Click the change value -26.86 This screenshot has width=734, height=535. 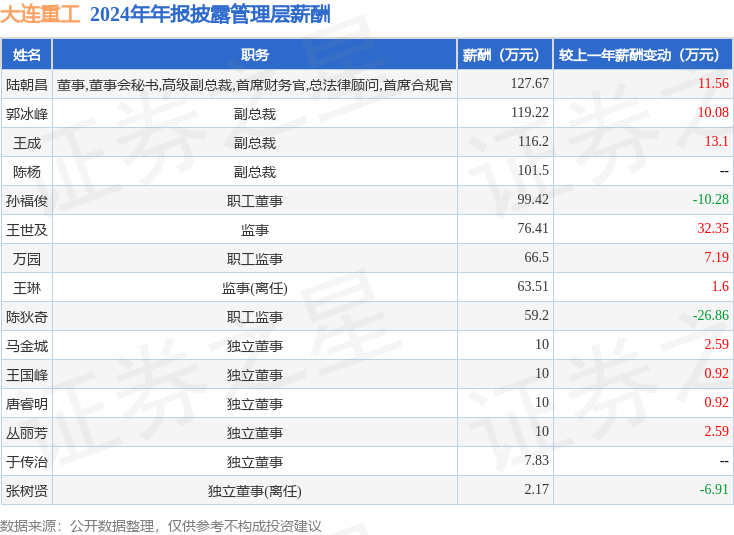(x=711, y=315)
